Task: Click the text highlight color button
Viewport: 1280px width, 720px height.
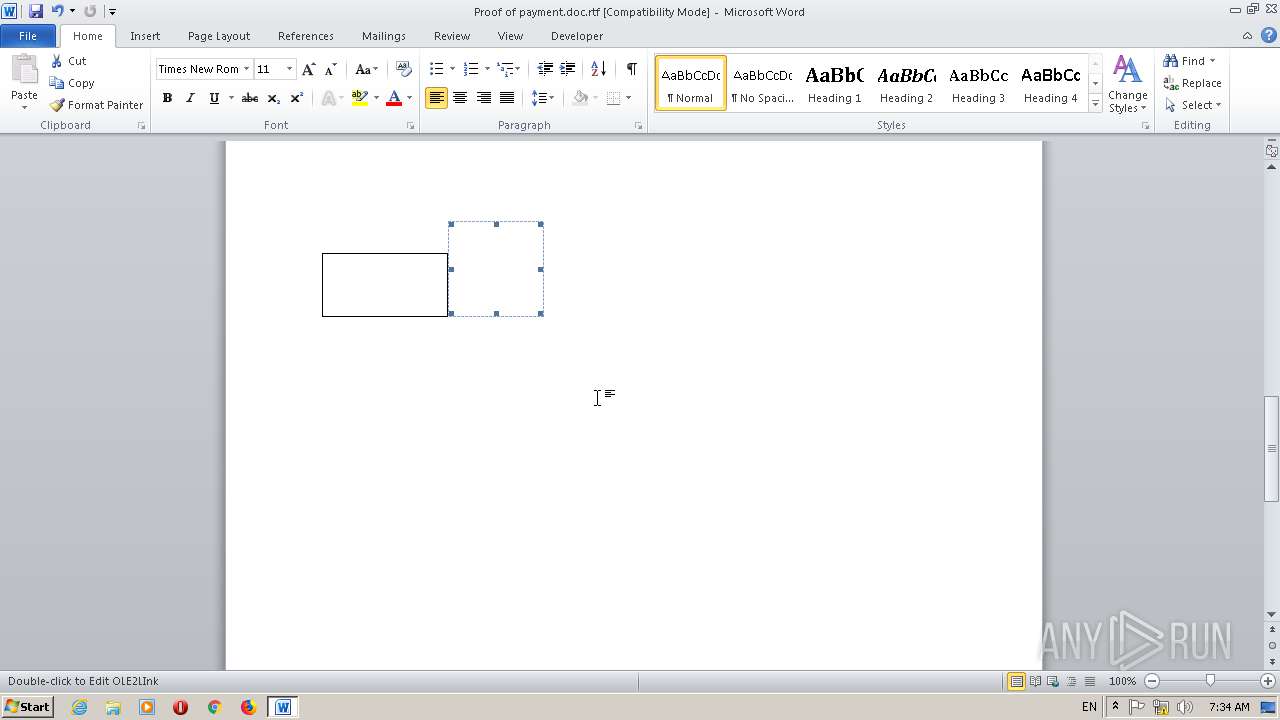Action: click(x=359, y=98)
